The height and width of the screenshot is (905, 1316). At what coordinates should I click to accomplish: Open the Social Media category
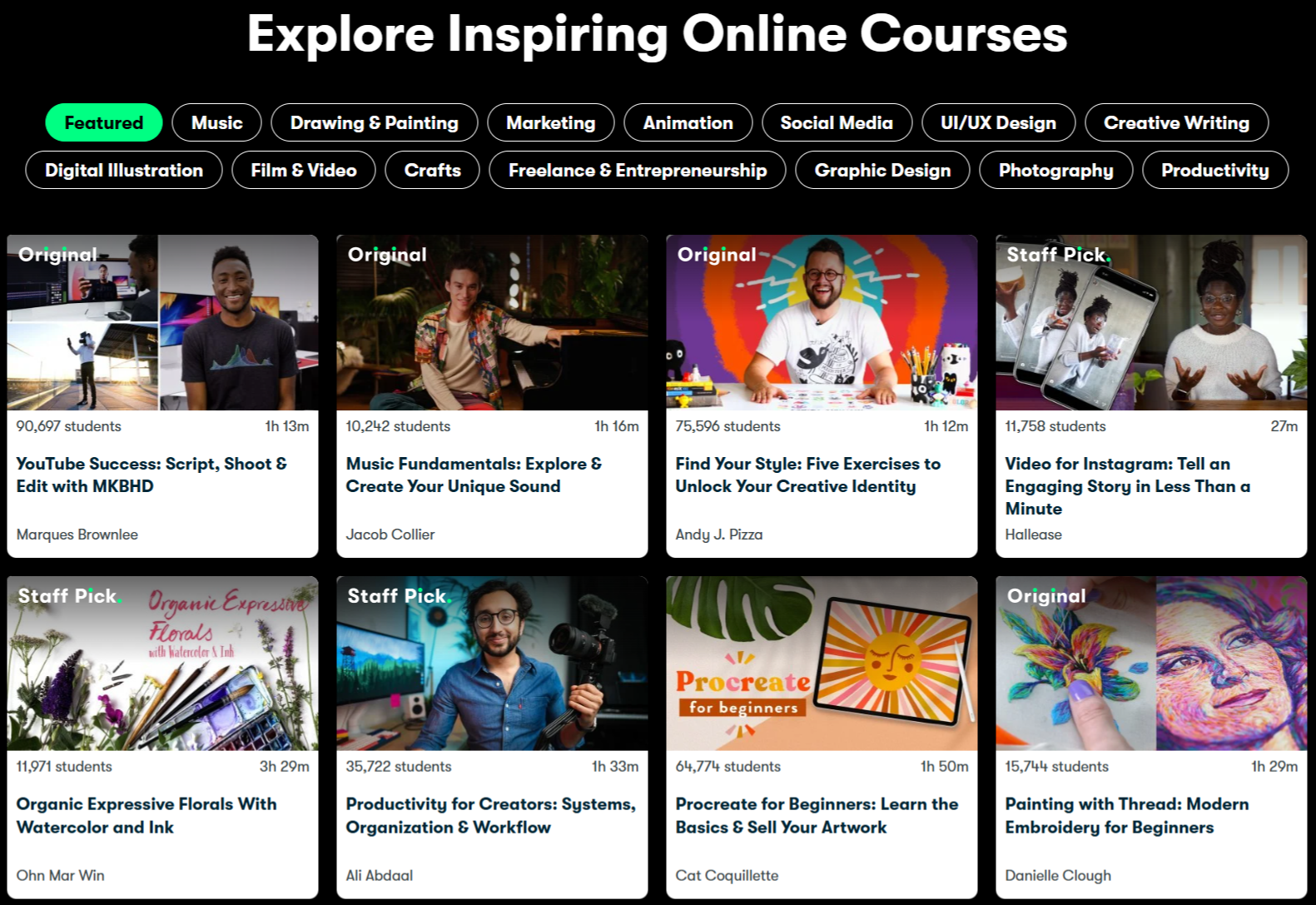point(837,122)
